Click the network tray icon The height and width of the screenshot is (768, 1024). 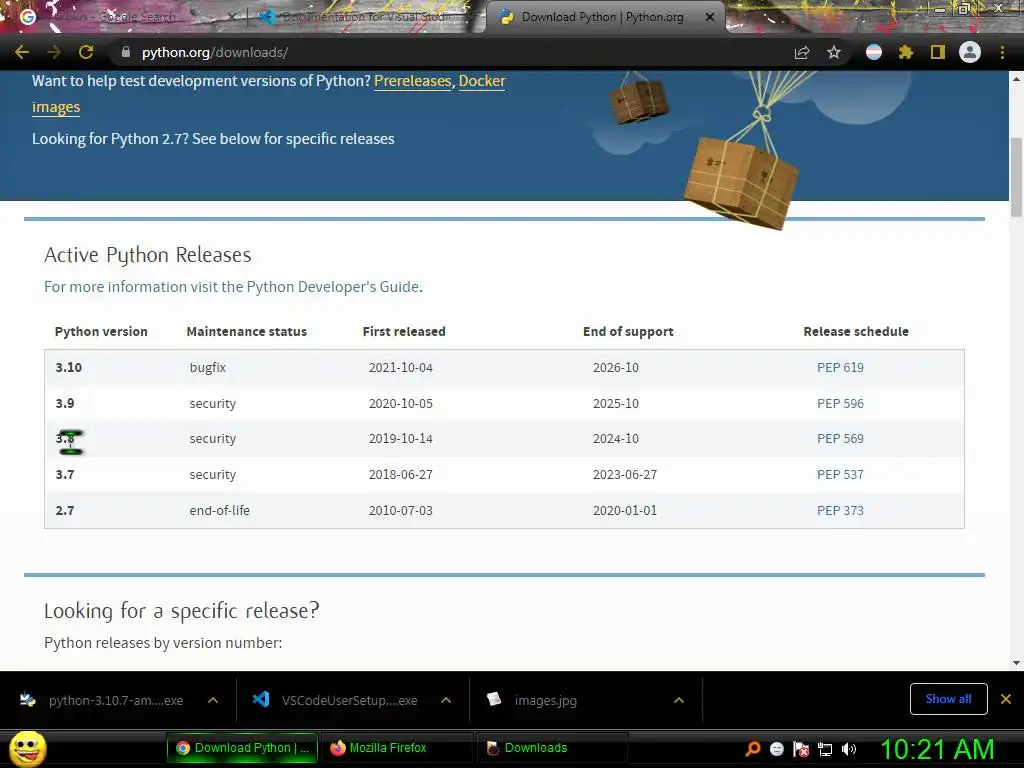825,749
